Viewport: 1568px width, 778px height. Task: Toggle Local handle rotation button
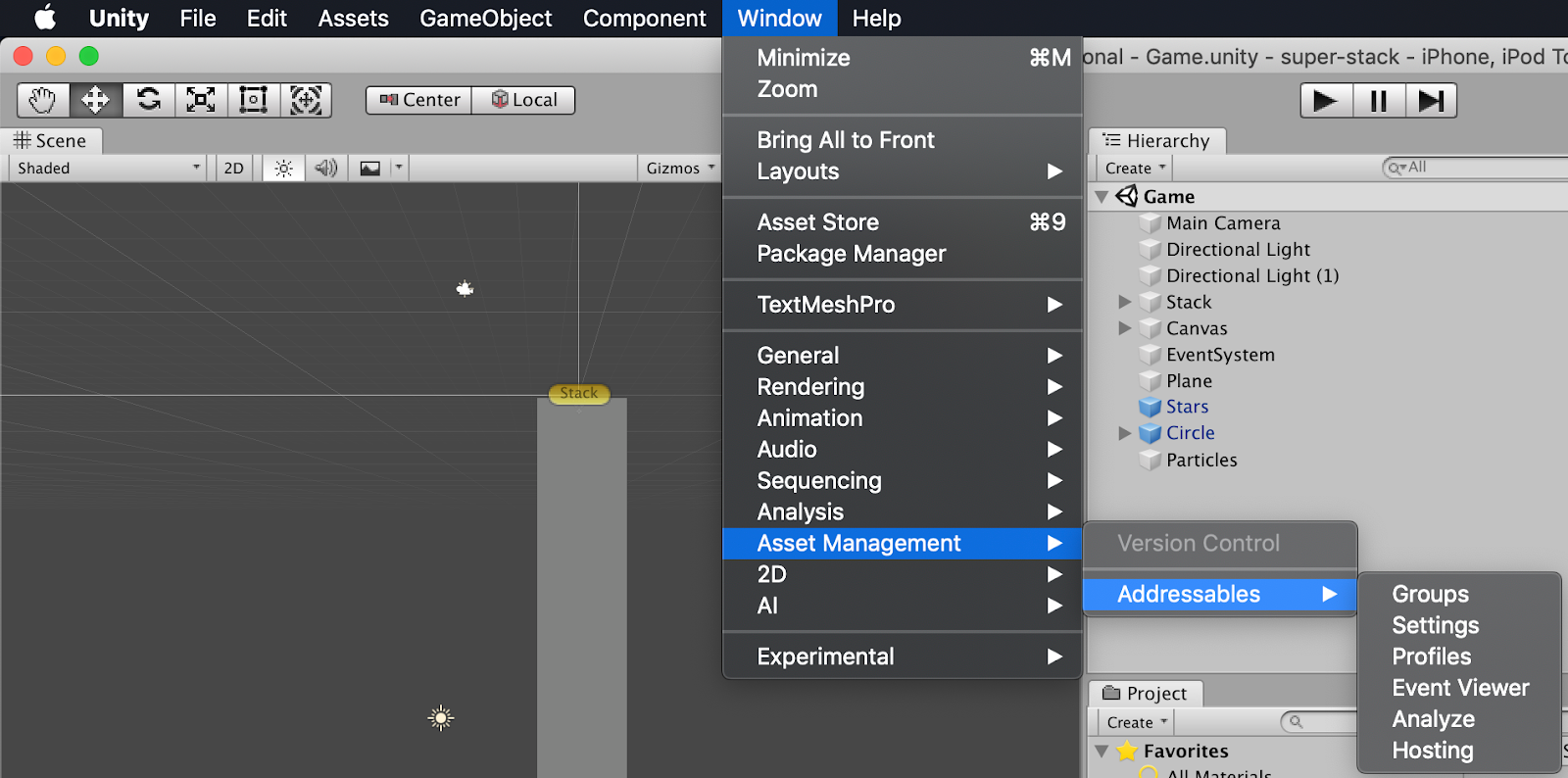point(523,100)
